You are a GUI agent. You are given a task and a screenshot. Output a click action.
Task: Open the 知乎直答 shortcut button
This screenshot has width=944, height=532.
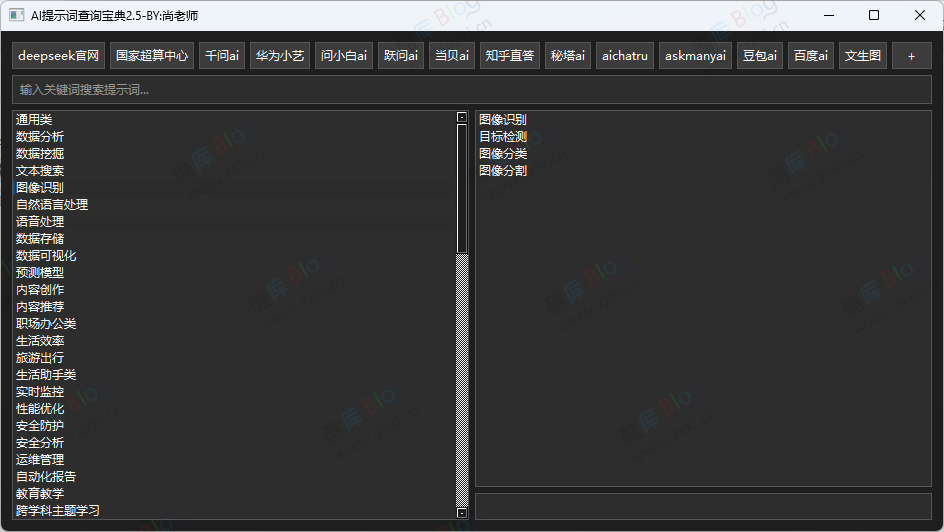[509, 56]
